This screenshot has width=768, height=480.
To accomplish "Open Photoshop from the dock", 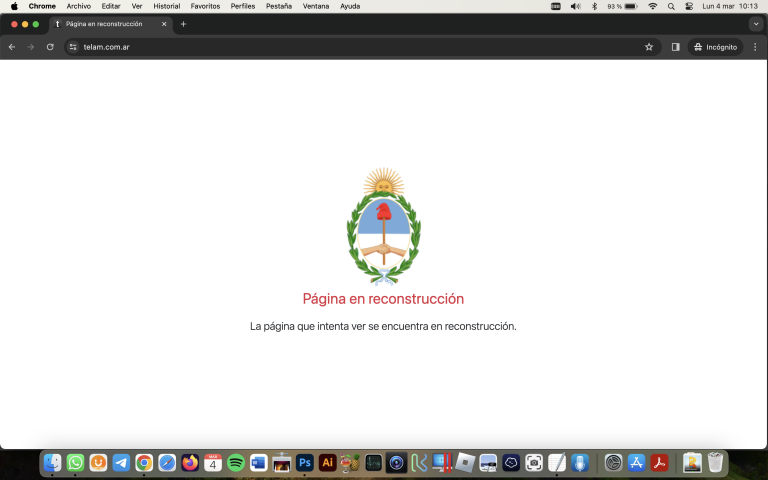I will (305, 462).
